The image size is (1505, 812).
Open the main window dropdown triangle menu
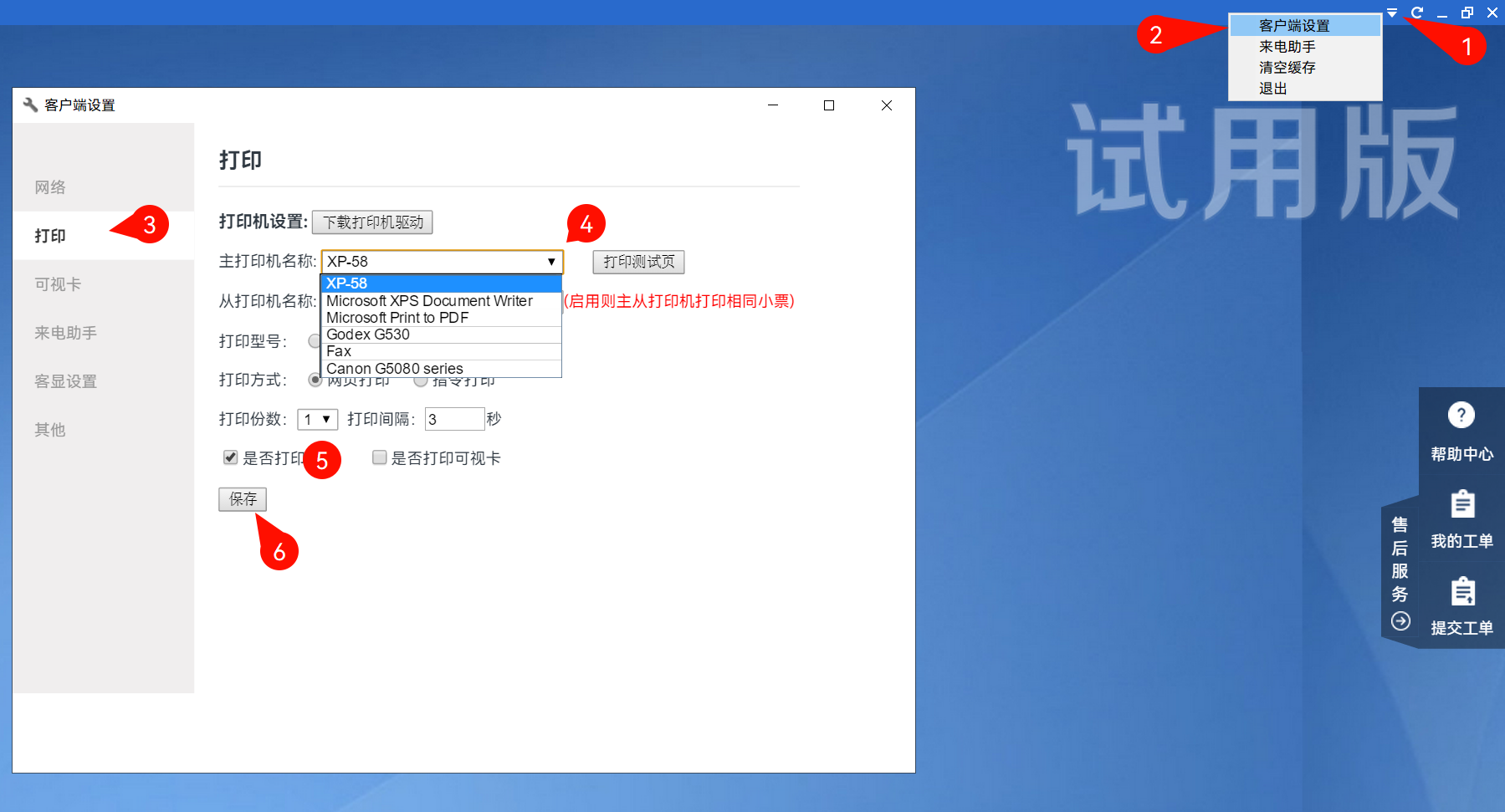1392,13
